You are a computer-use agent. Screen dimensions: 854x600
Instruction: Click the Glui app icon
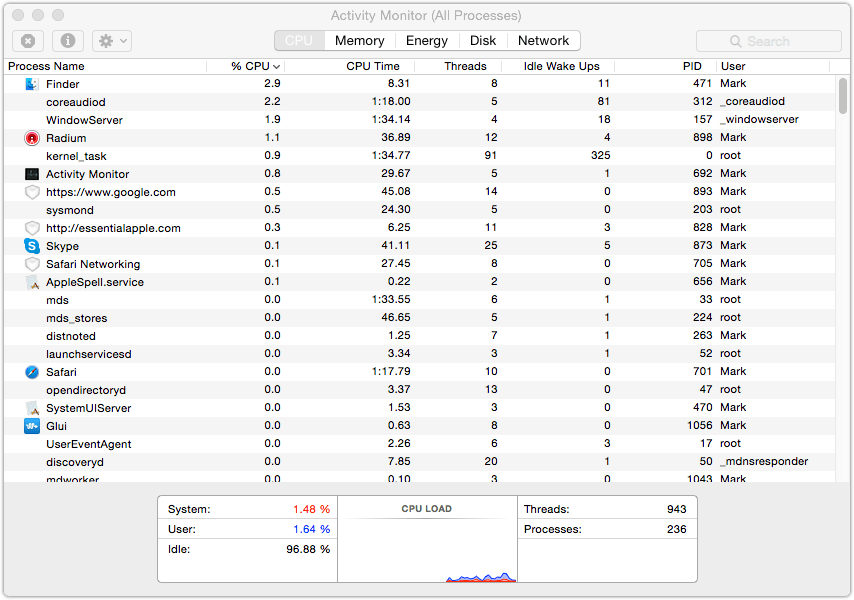click(x=32, y=426)
